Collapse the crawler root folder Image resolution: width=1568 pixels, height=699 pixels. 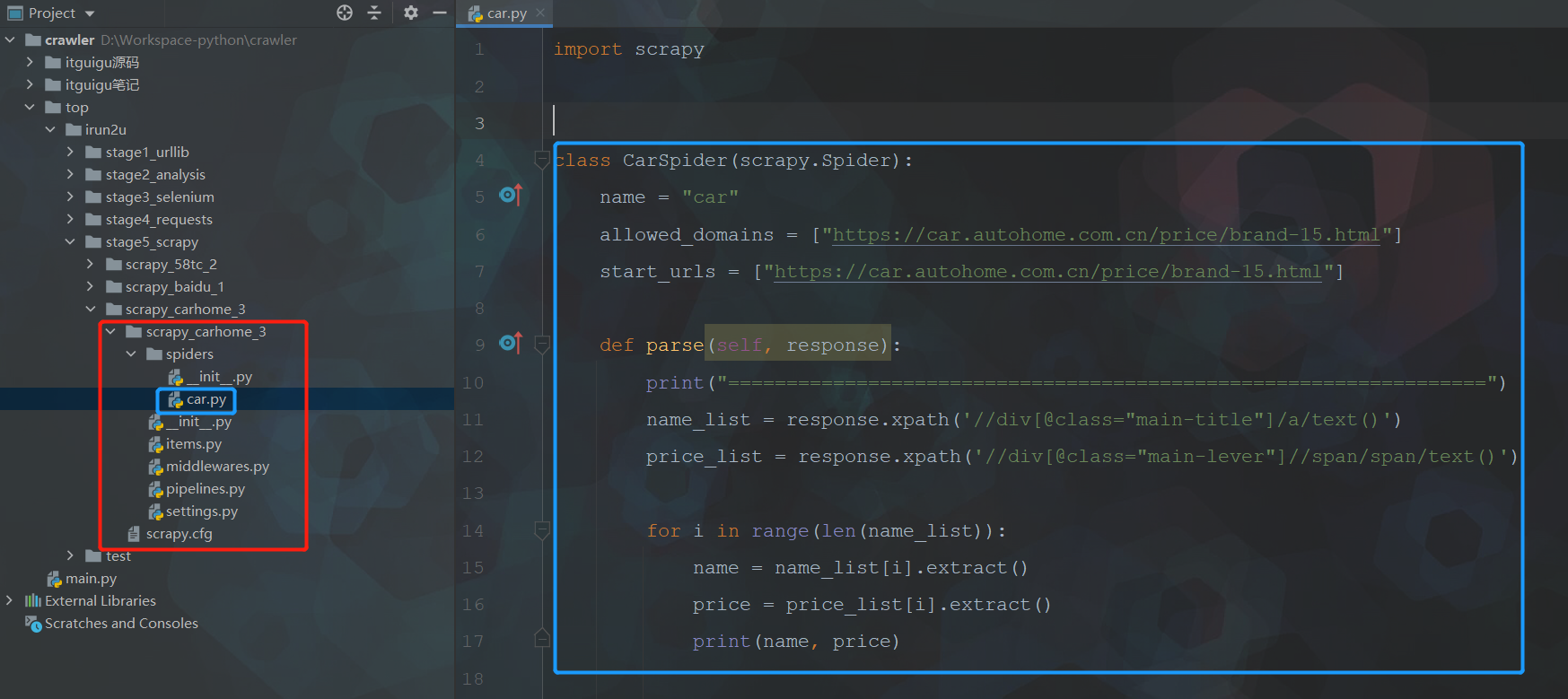(x=10, y=39)
